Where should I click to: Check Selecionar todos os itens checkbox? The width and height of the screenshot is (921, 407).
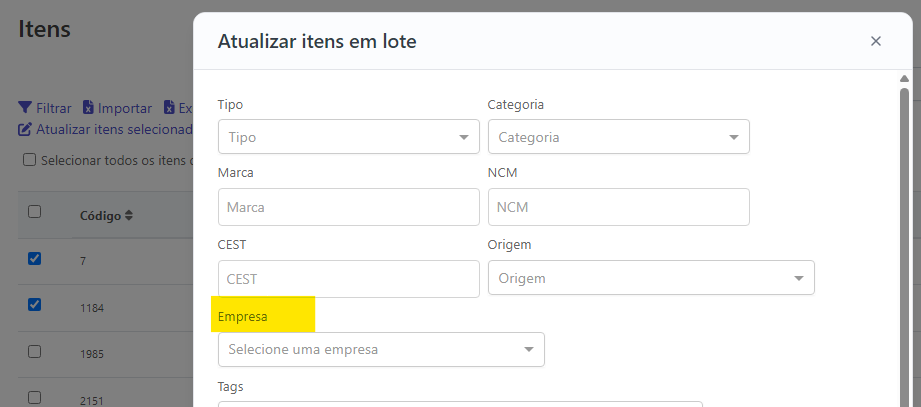29,160
